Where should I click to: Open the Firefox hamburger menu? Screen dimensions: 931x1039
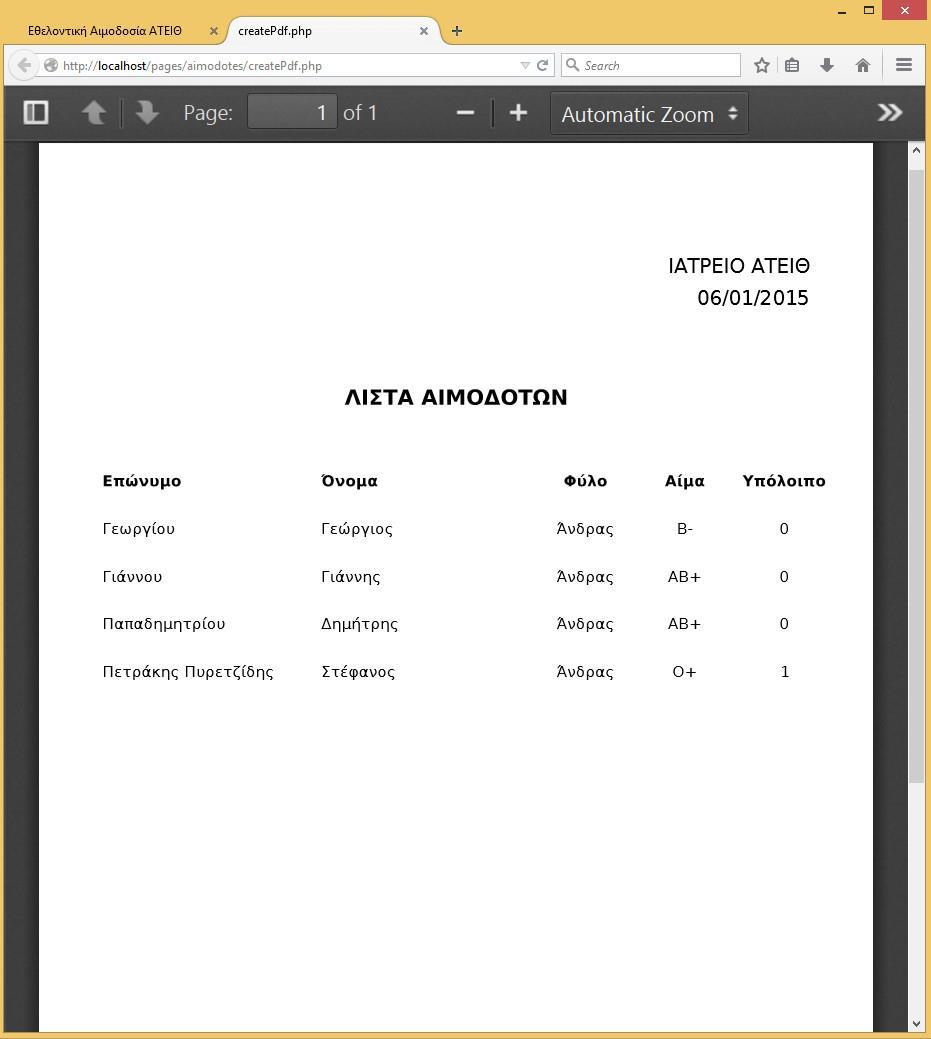904,64
